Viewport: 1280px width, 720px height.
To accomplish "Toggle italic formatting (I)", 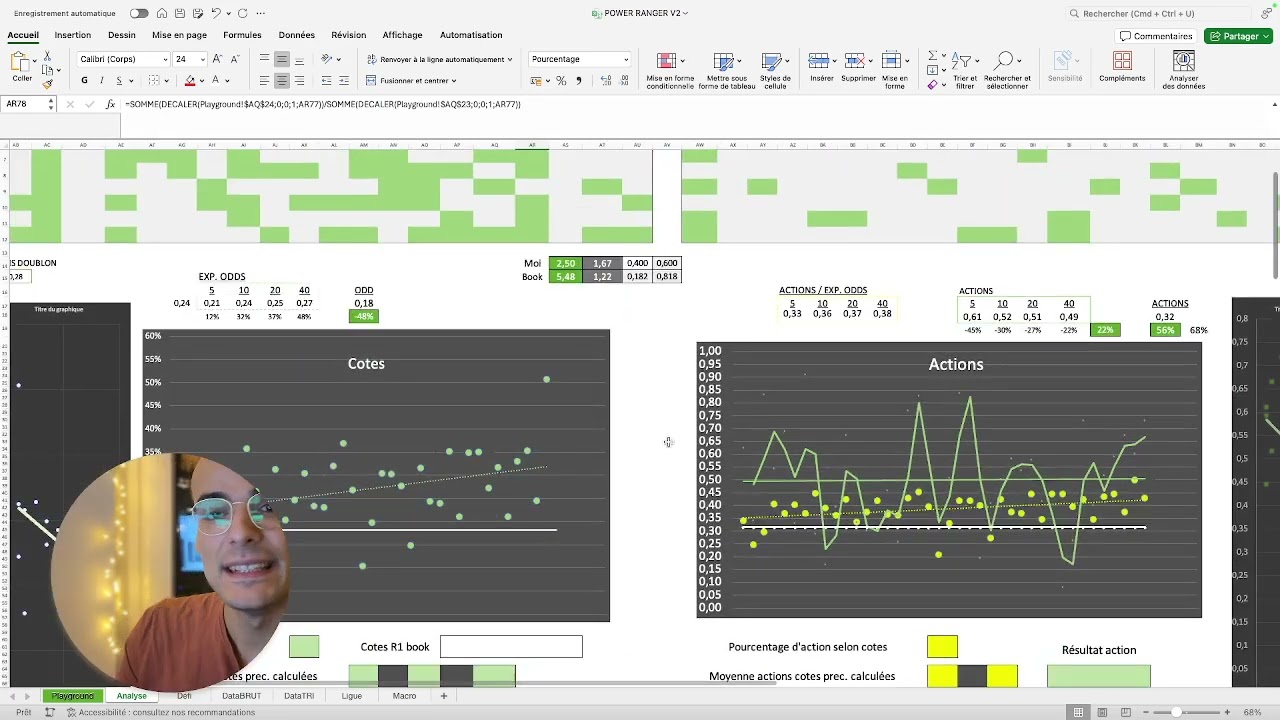I will [x=101, y=80].
